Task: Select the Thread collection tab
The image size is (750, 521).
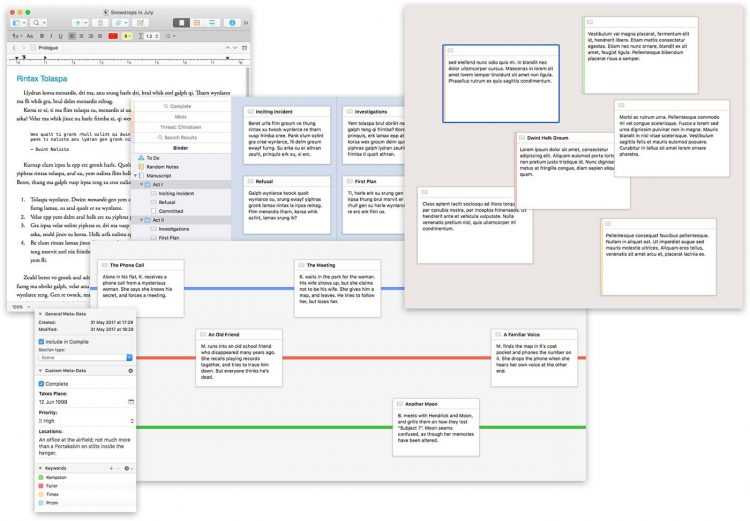Action: pyautogui.click(x=180, y=127)
